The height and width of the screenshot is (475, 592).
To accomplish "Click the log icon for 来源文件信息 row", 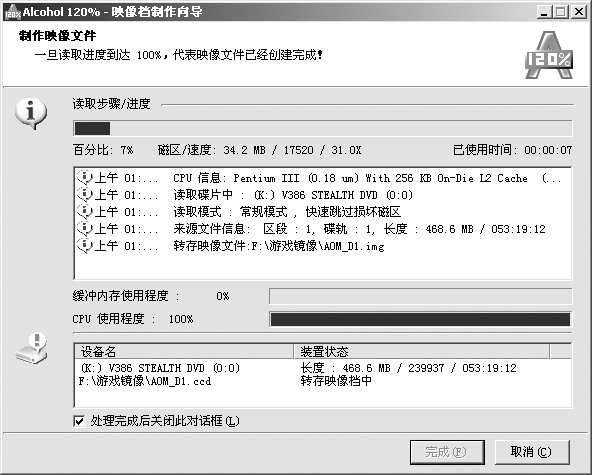I will pyautogui.click(x=85, y=228).
